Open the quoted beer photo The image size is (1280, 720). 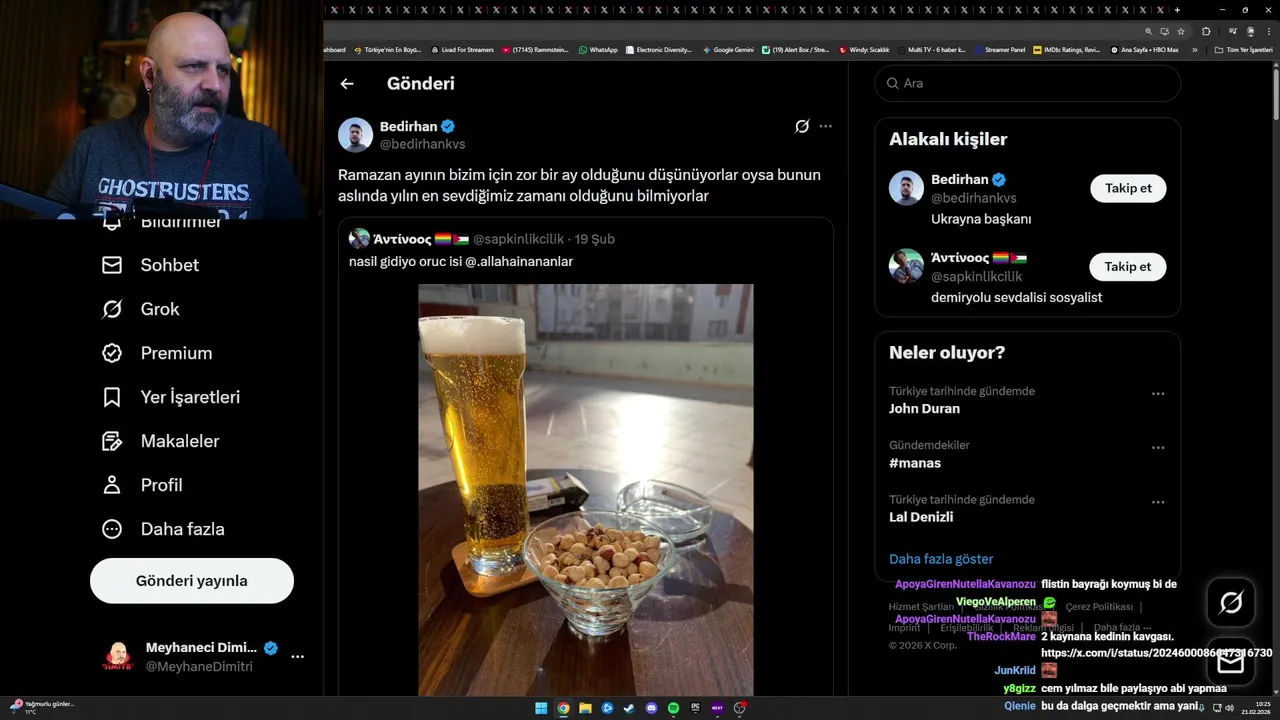click(x=586, y=490)
